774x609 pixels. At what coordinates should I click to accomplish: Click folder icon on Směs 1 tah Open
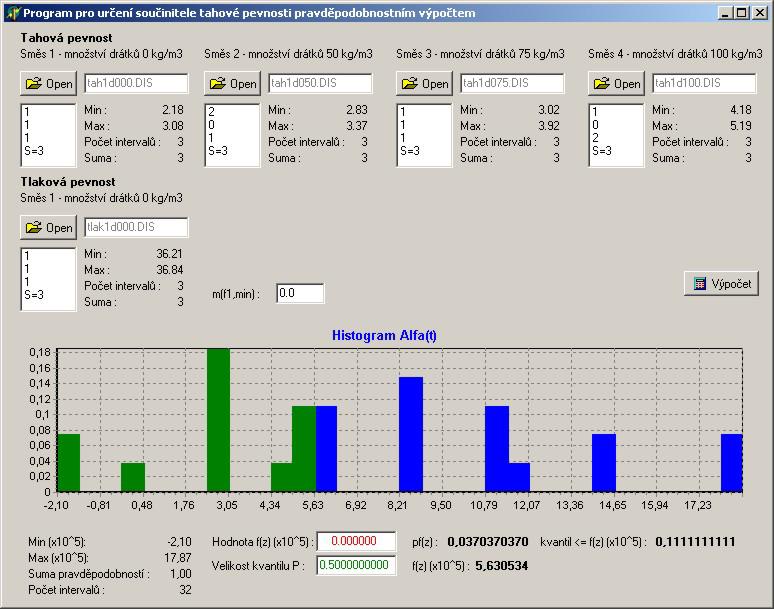pos(34,83)
